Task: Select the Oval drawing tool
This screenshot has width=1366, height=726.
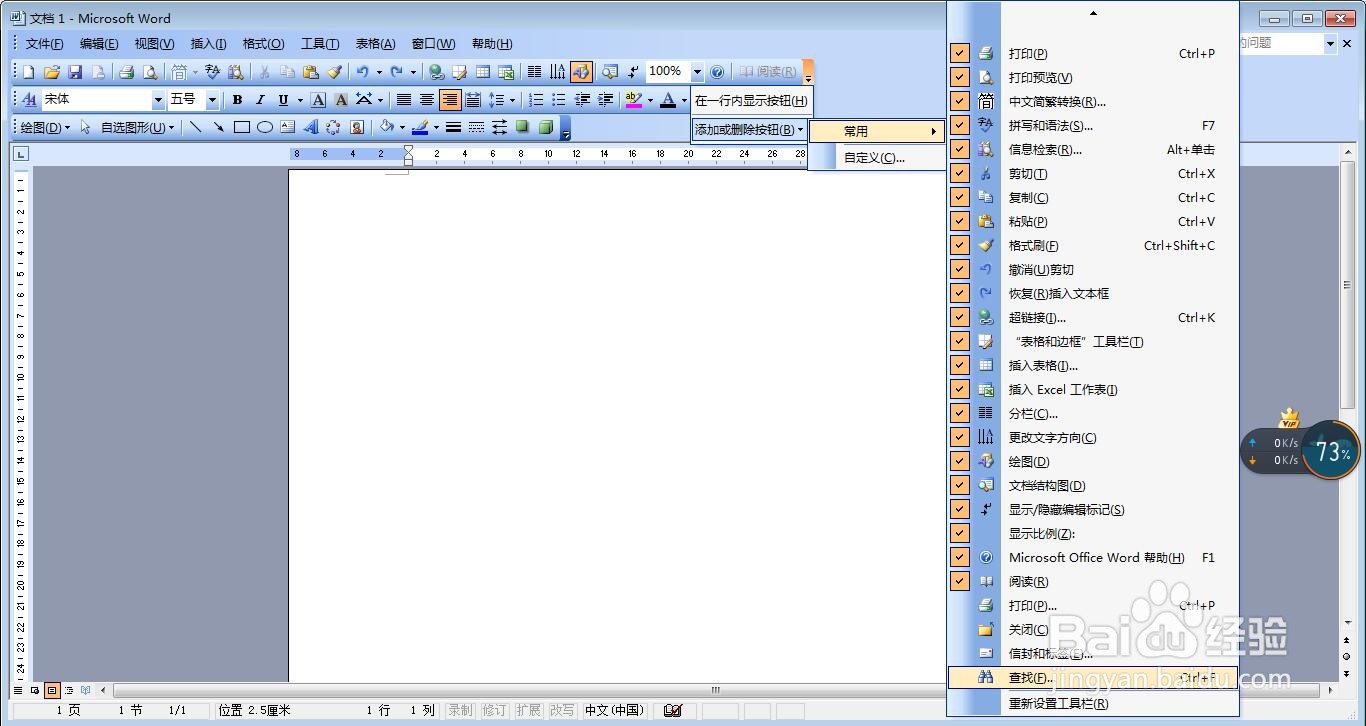Action: tap(265, 127)
